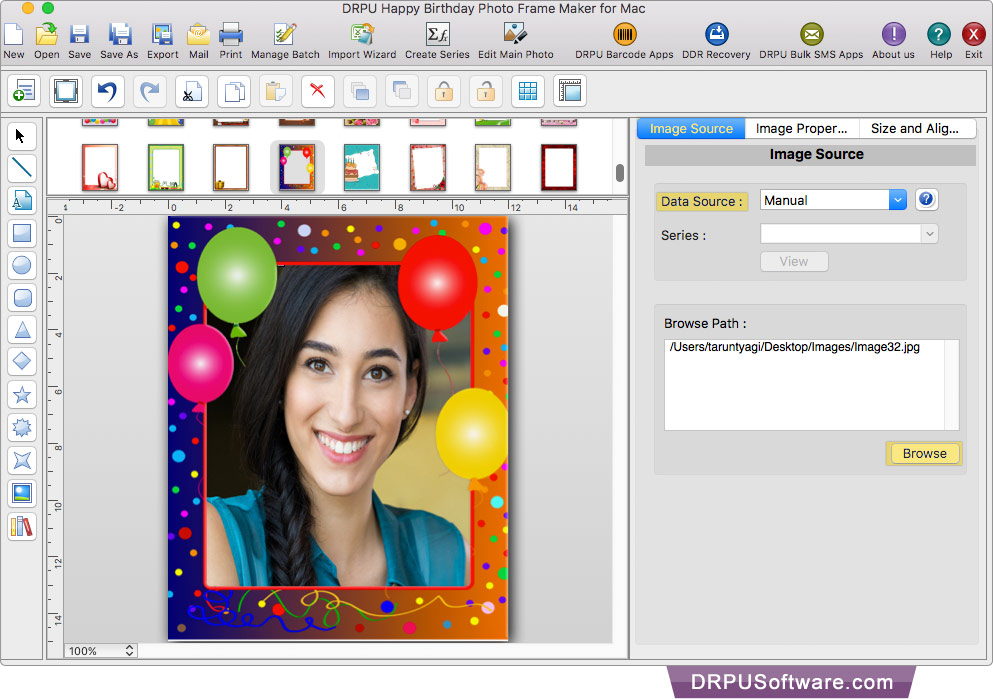Select the Triangle shape tool
The height and width of the screenshot is (699, 993).
coord(22,330)
